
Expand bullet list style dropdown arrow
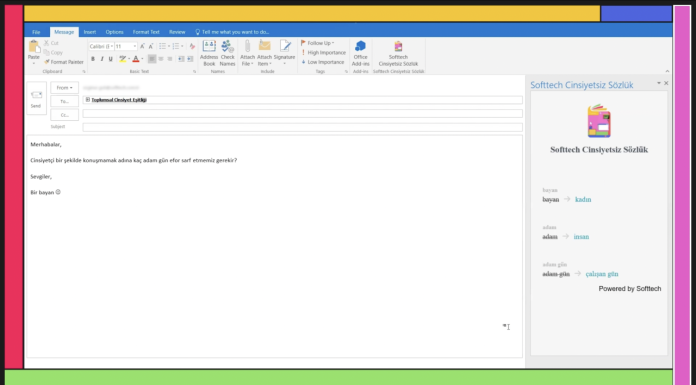[x=169, y=46]
